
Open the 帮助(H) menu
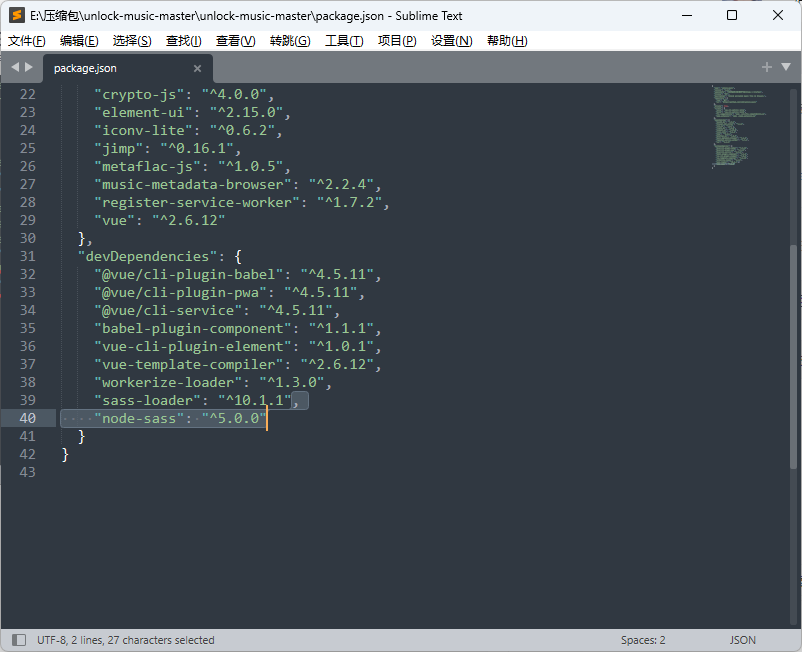[507, 41]
